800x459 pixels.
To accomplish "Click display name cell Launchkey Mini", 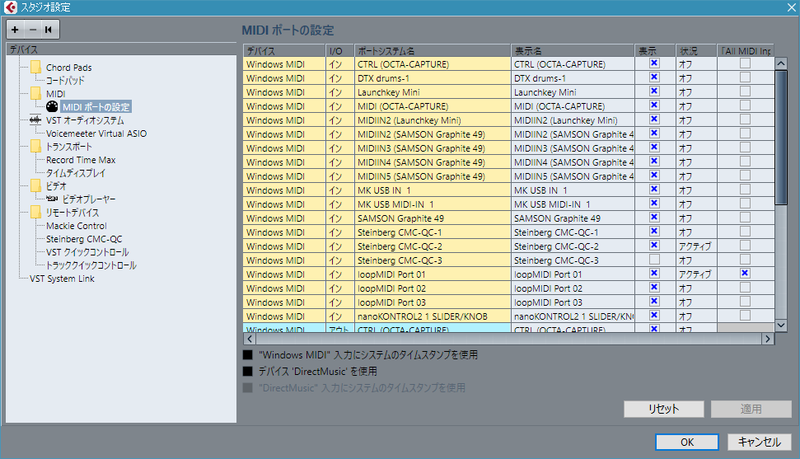I will point(573,92).
